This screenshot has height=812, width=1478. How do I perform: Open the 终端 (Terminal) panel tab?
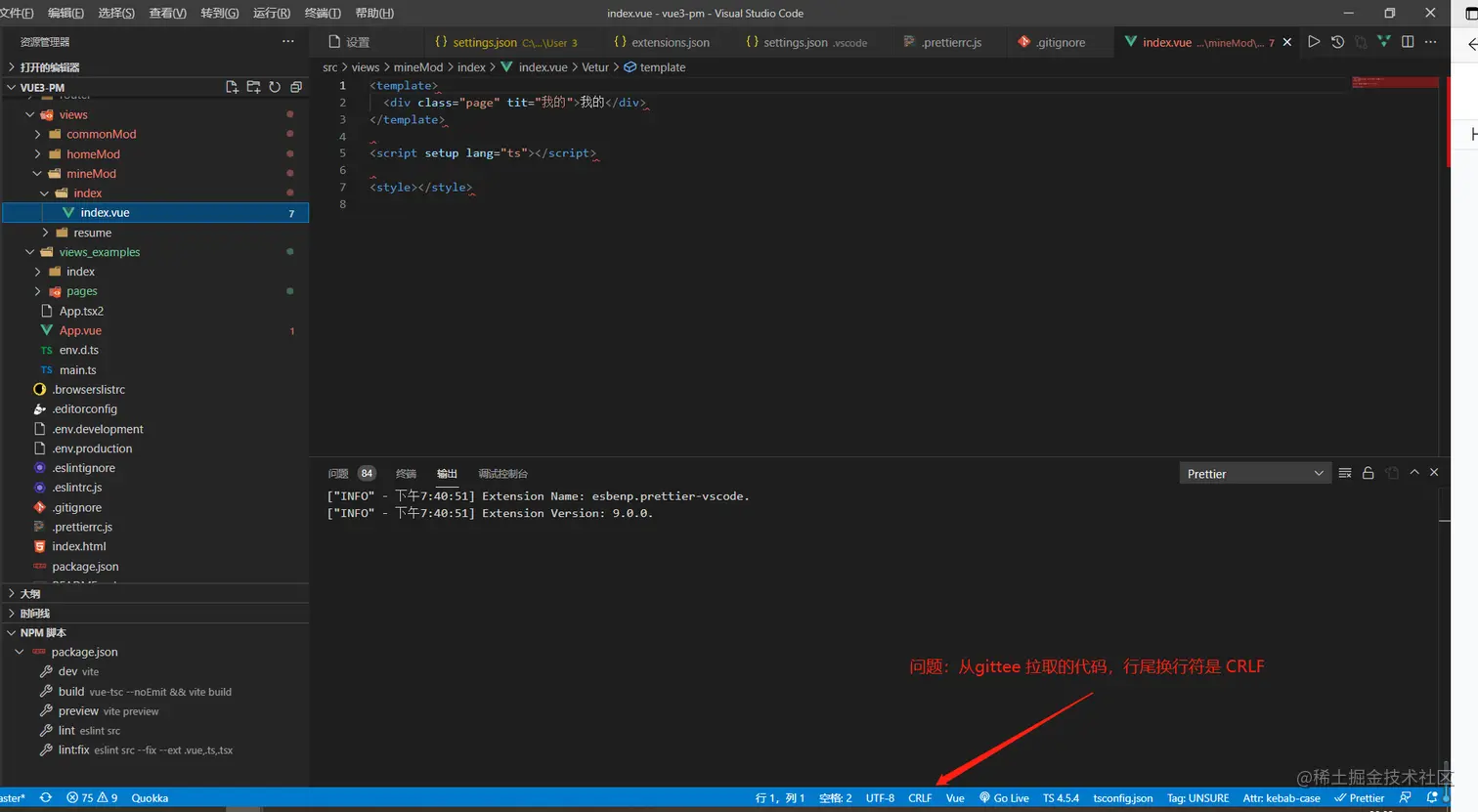click(406, 474)
